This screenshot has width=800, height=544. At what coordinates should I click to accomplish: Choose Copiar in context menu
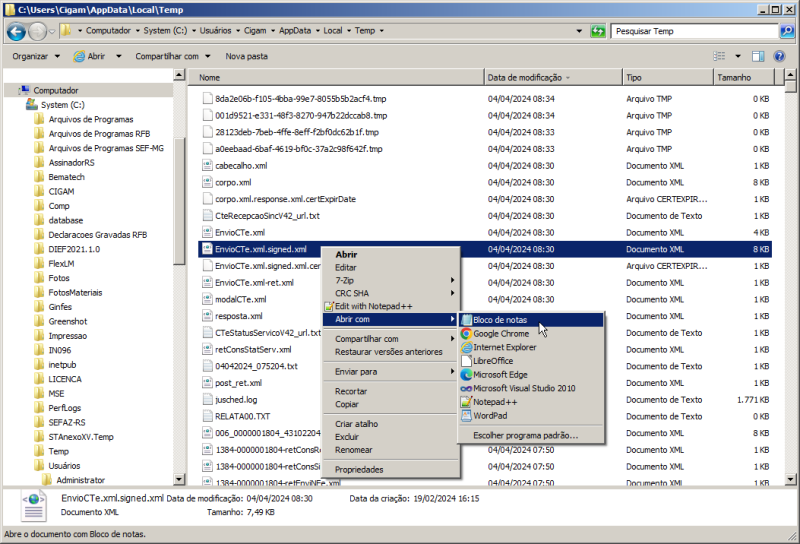390,404
